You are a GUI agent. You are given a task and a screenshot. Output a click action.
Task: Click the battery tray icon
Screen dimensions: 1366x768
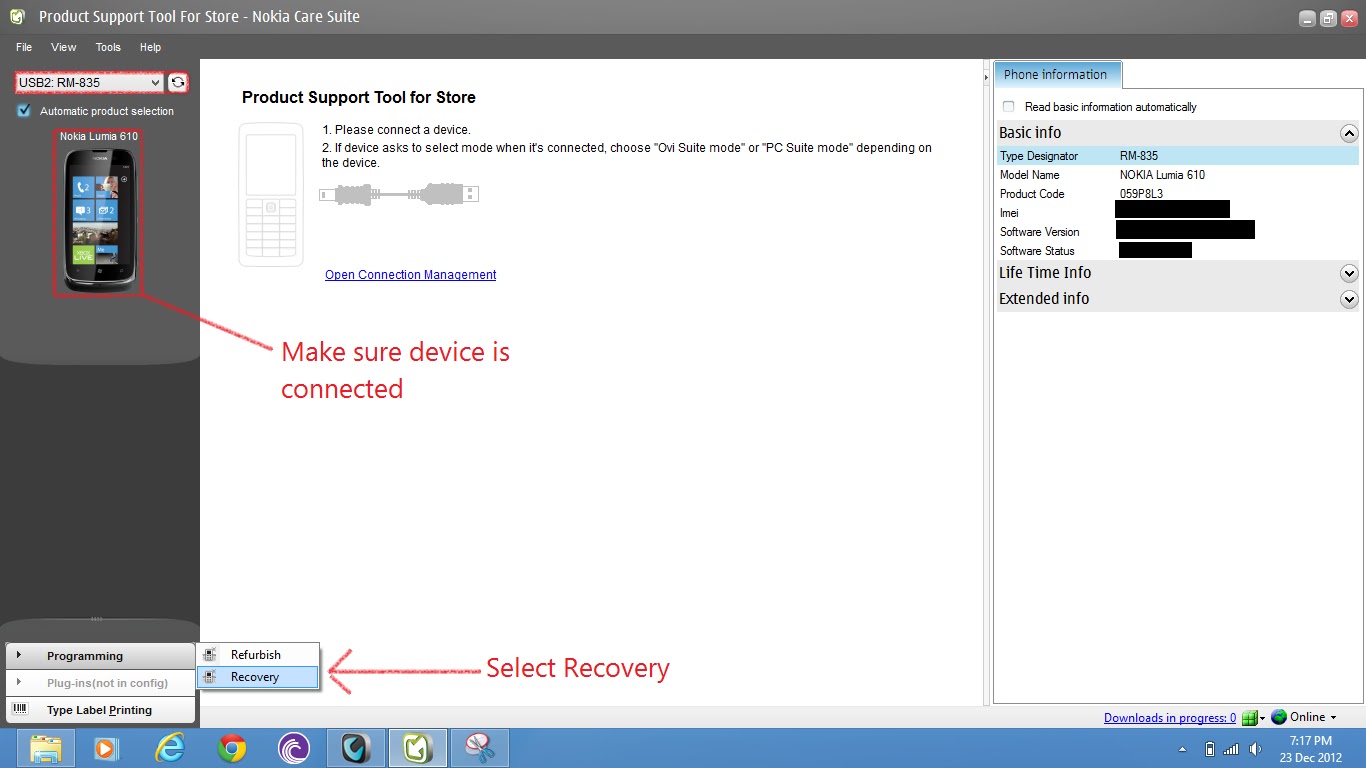[x=1209, y=749]
